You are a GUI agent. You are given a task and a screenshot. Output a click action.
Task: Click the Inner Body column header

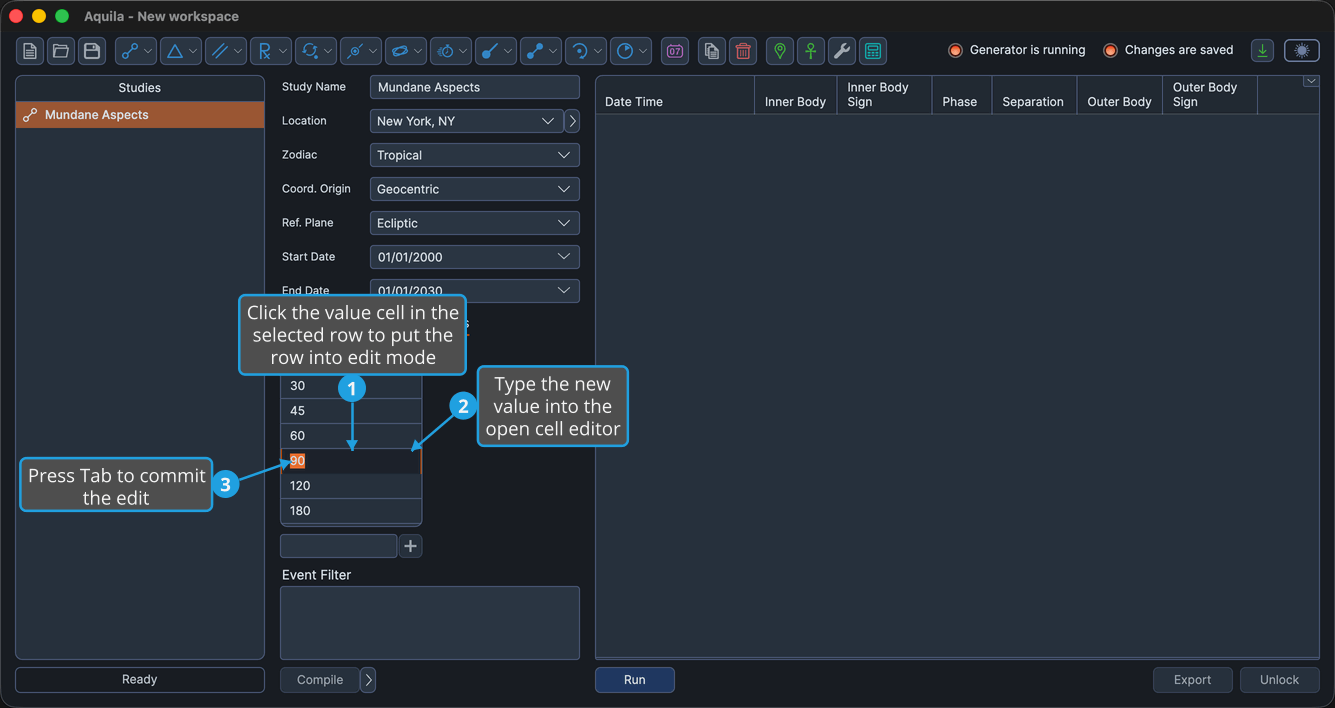pyautogui.click(x=795, y=95)
